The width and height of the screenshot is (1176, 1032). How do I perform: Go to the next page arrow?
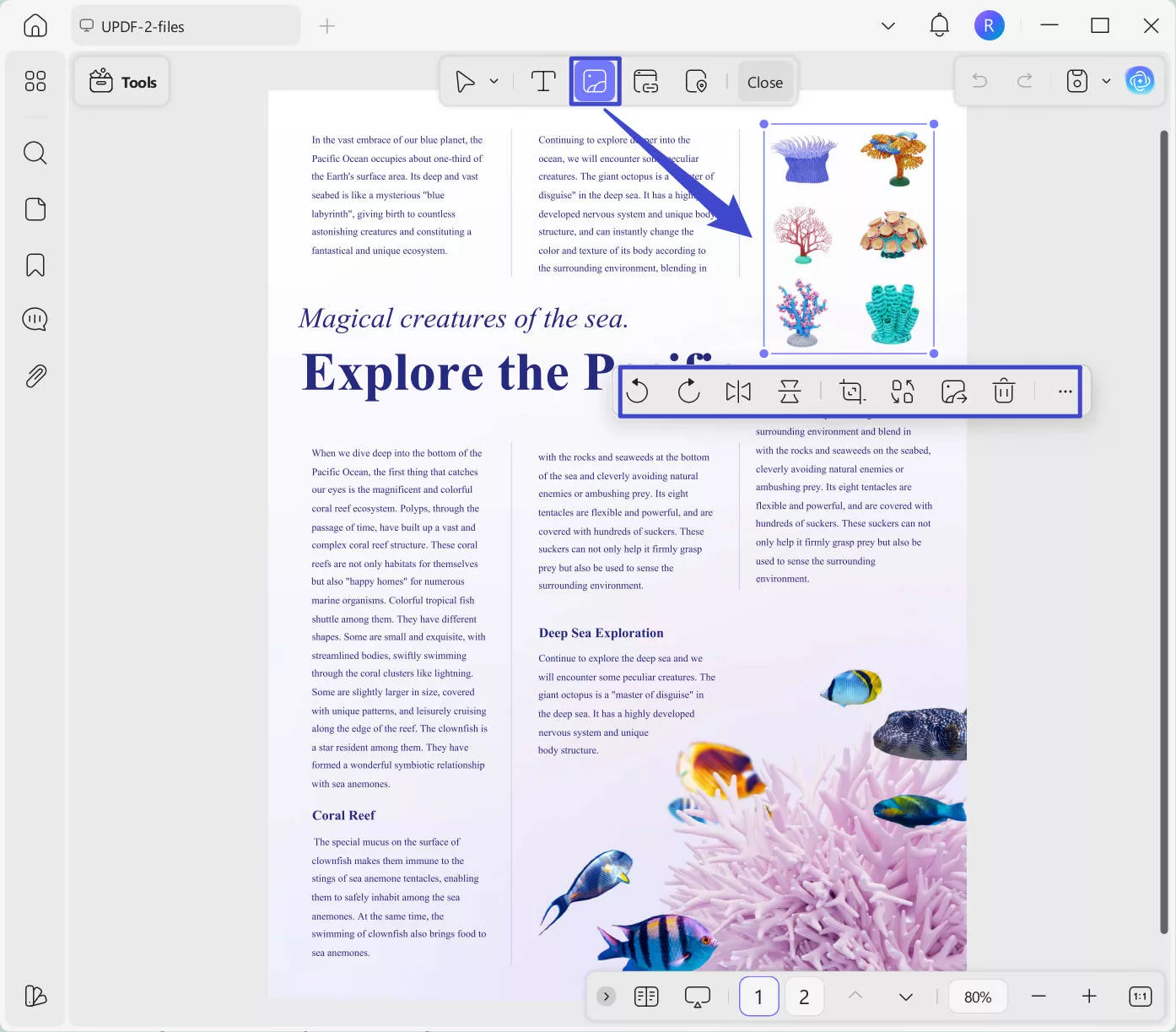click(x=906, y=997)
